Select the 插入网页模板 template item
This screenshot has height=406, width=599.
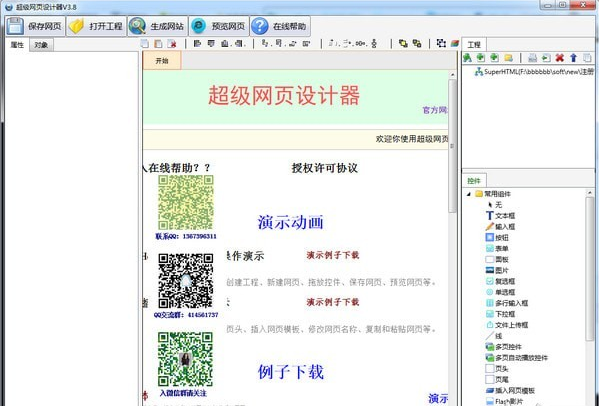510,391
